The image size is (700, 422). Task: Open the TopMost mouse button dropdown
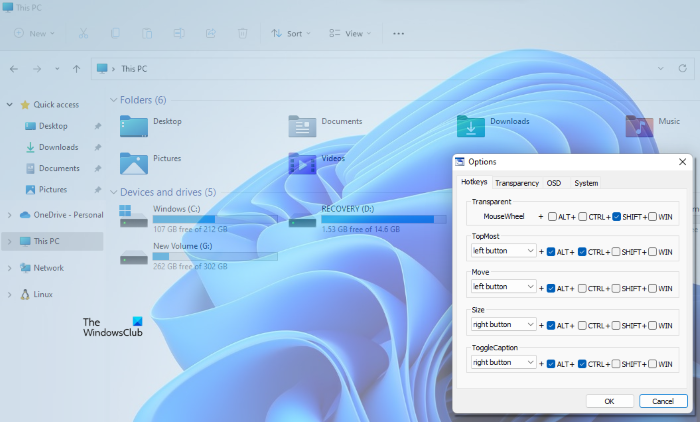(503, 252)
